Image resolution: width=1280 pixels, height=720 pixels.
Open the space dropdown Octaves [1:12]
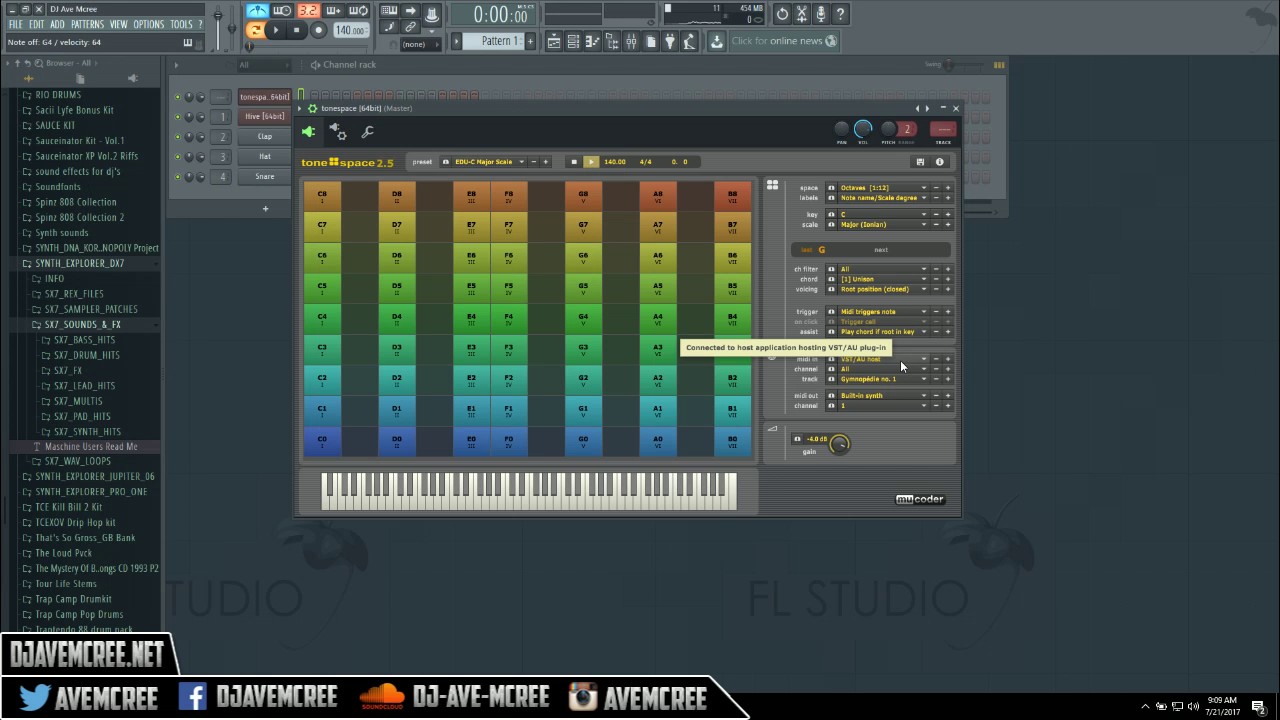point(883,188)
